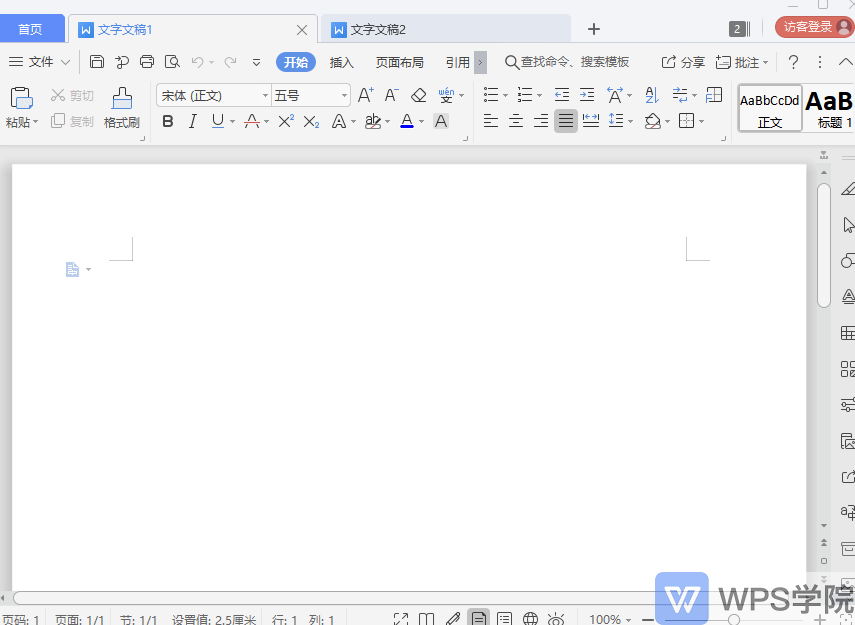
Task: Clear formatting with the eraser icon
Action: tap(420, 95)
